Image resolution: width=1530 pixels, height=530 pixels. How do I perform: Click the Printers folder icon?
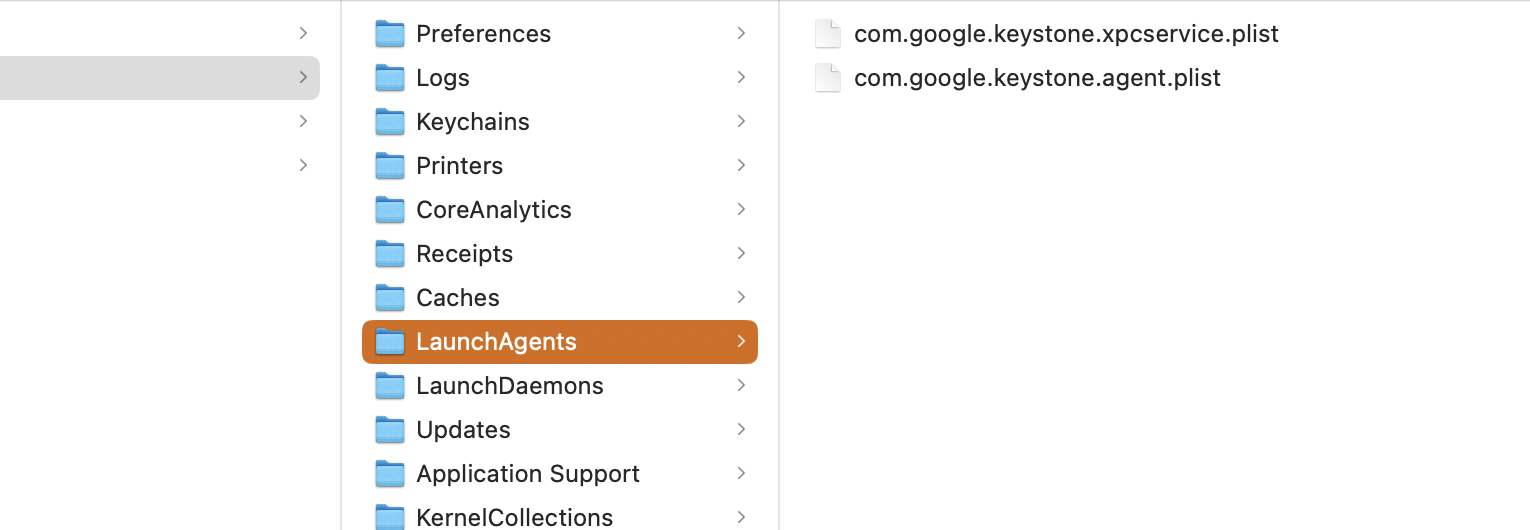(389, 166)
